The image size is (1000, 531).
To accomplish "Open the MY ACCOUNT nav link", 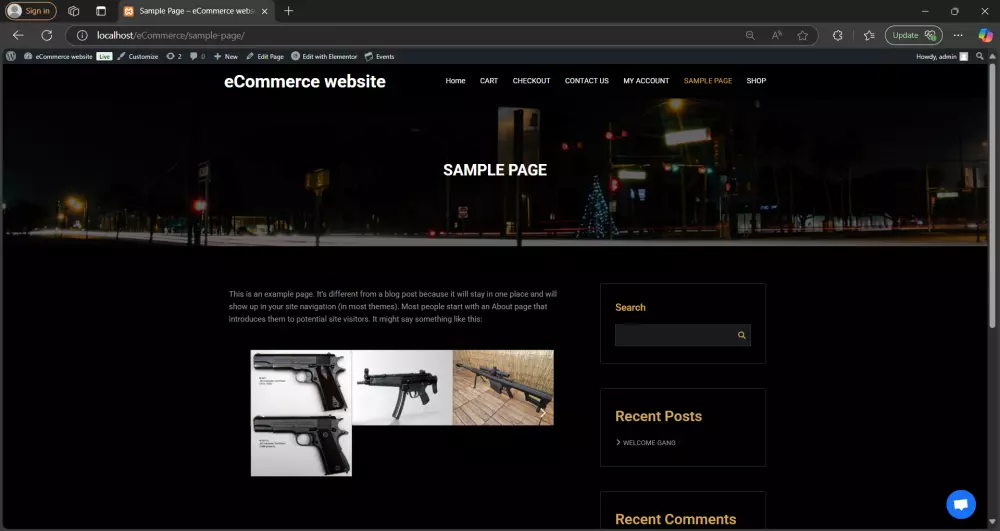I will 646,81.
